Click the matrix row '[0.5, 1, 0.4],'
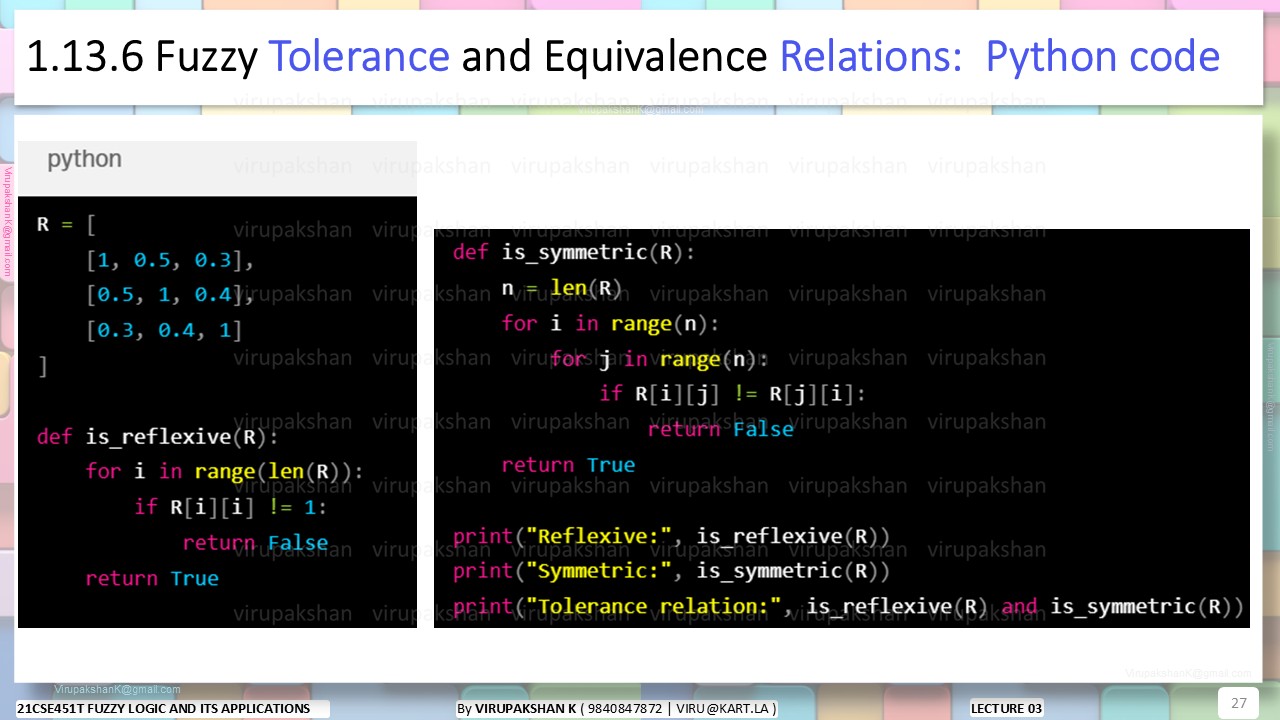1280x720 pixels. coord(170,295)
